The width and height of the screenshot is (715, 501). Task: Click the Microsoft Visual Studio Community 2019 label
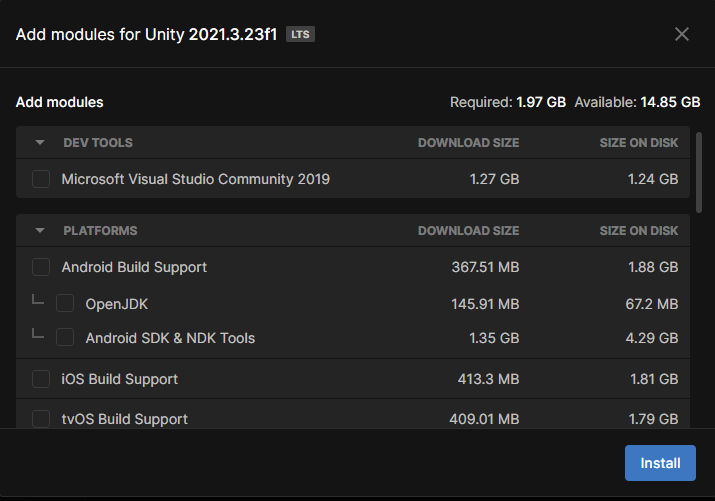click(196, 179)
